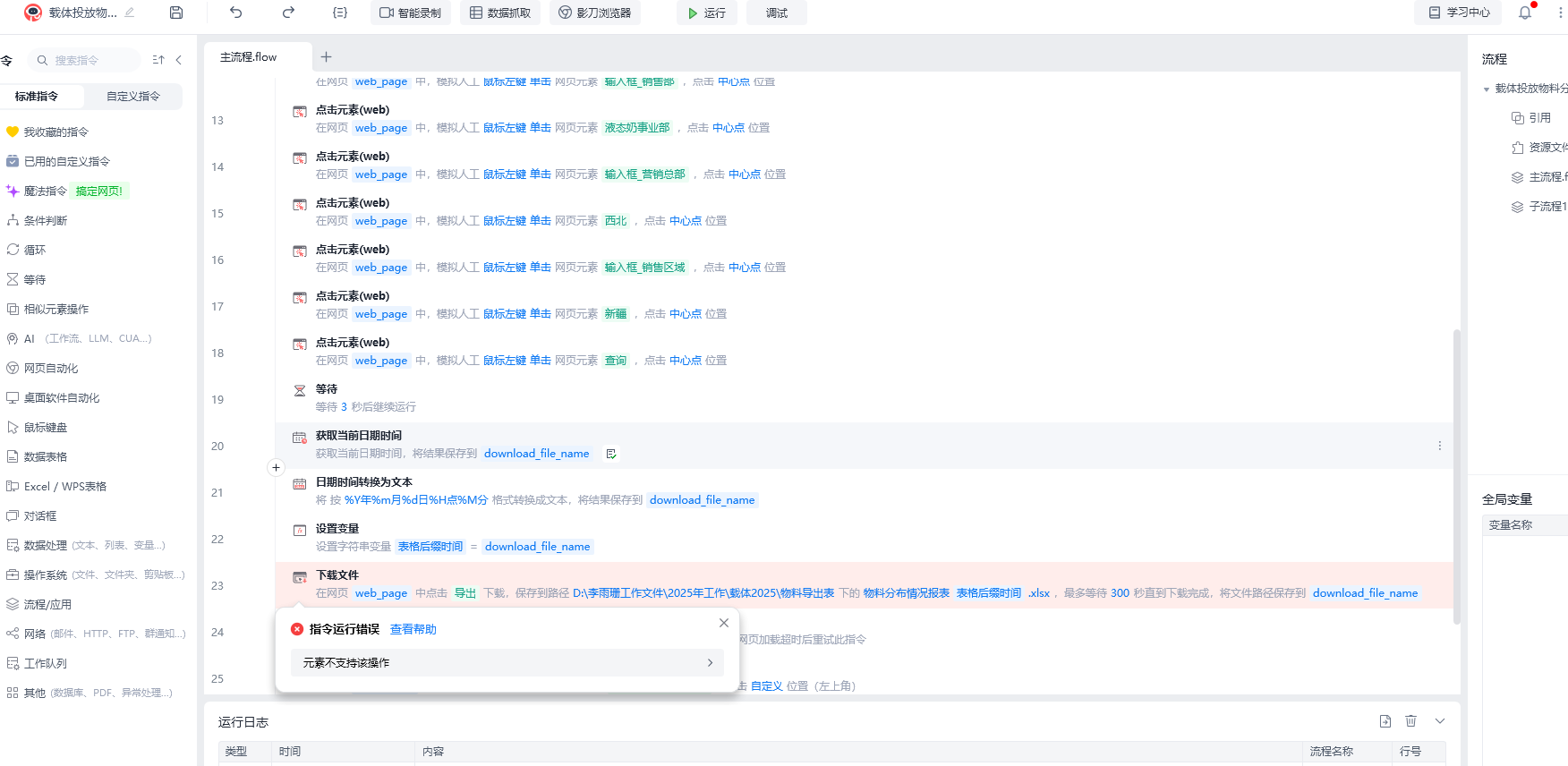Start 智能录制 smart recording
Viewport: 1568px width, 766px height.
(x=411, y=13)
